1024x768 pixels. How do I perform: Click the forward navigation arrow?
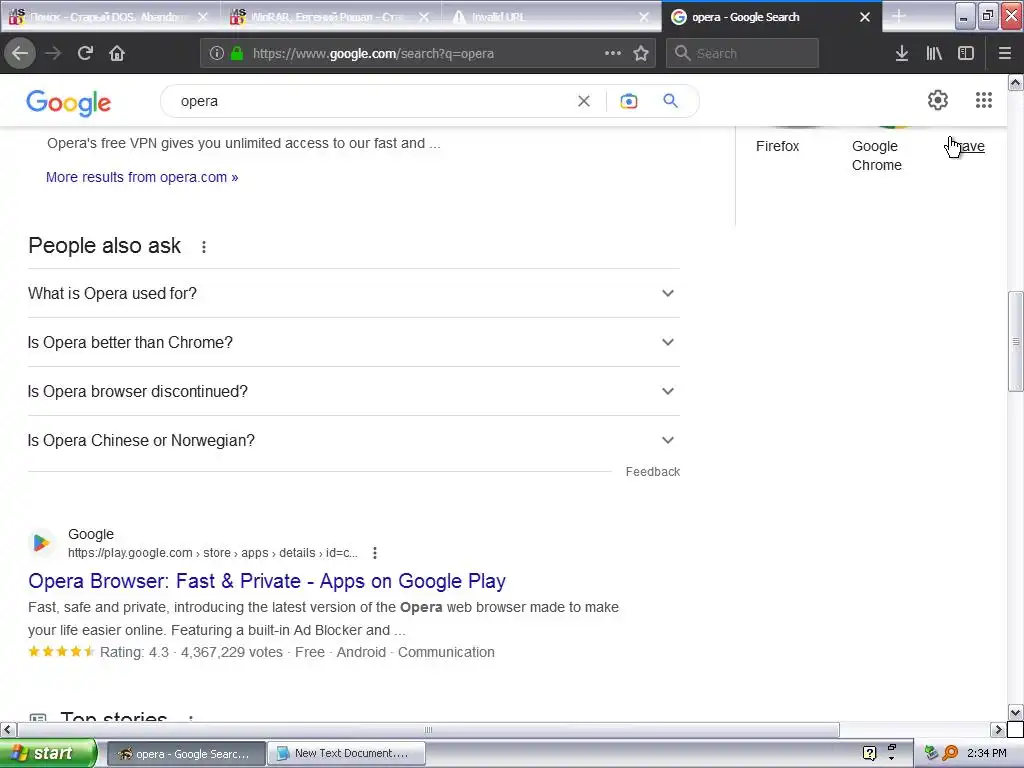pos(53,53)
